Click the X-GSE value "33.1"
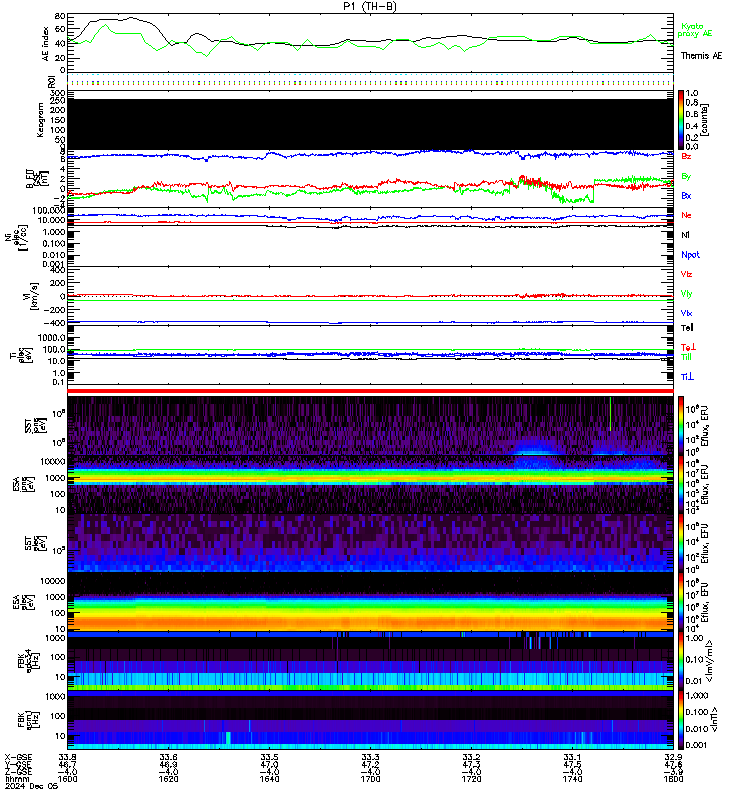This screenshot has width=750, height=800. pos(572,757)
